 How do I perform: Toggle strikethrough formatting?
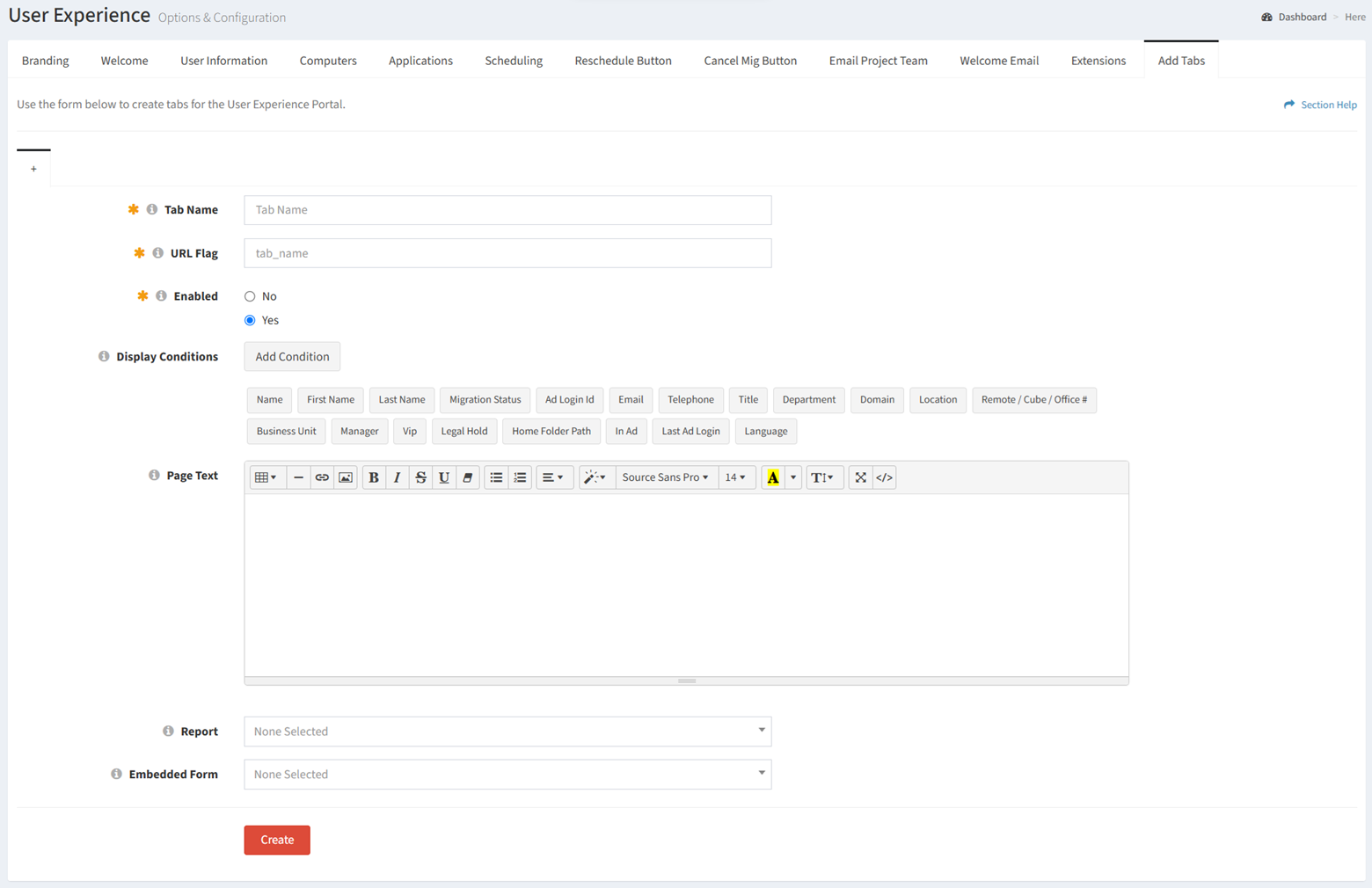click(x=420, y=477)
